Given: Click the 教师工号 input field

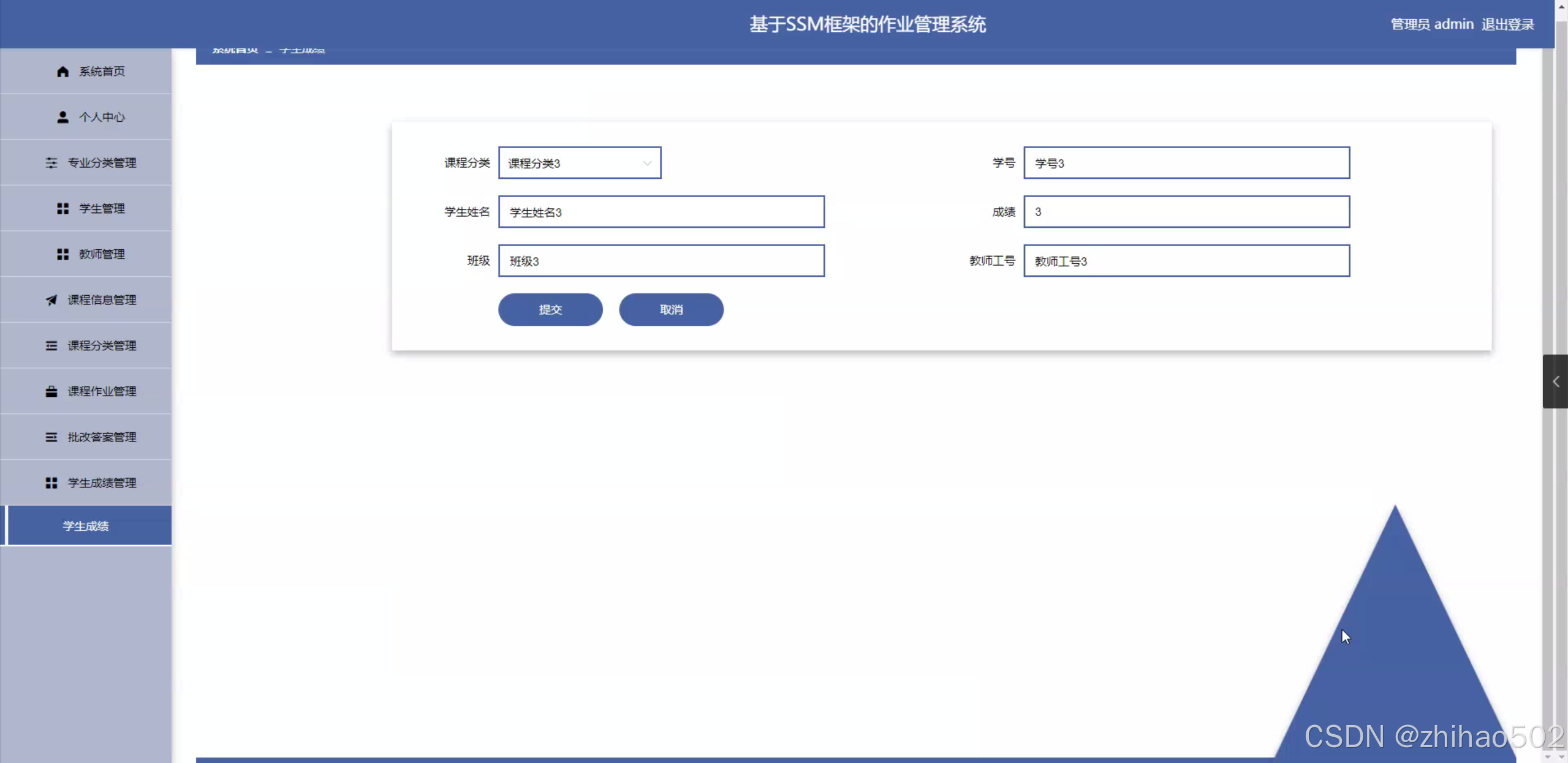Looking at the screenshot, I should (x=1186, y=261).
